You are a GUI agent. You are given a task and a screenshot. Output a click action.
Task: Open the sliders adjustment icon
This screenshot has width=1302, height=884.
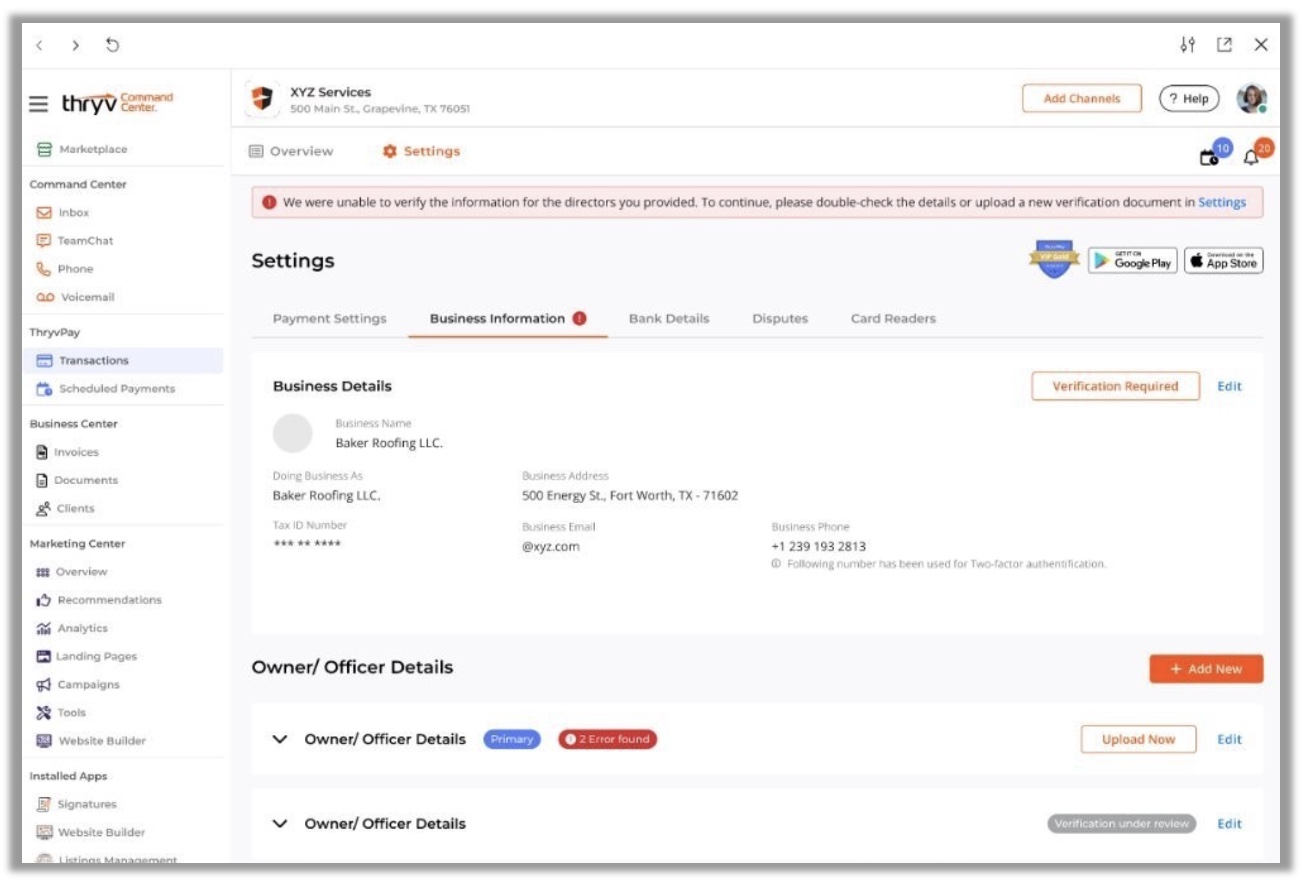1187,45
